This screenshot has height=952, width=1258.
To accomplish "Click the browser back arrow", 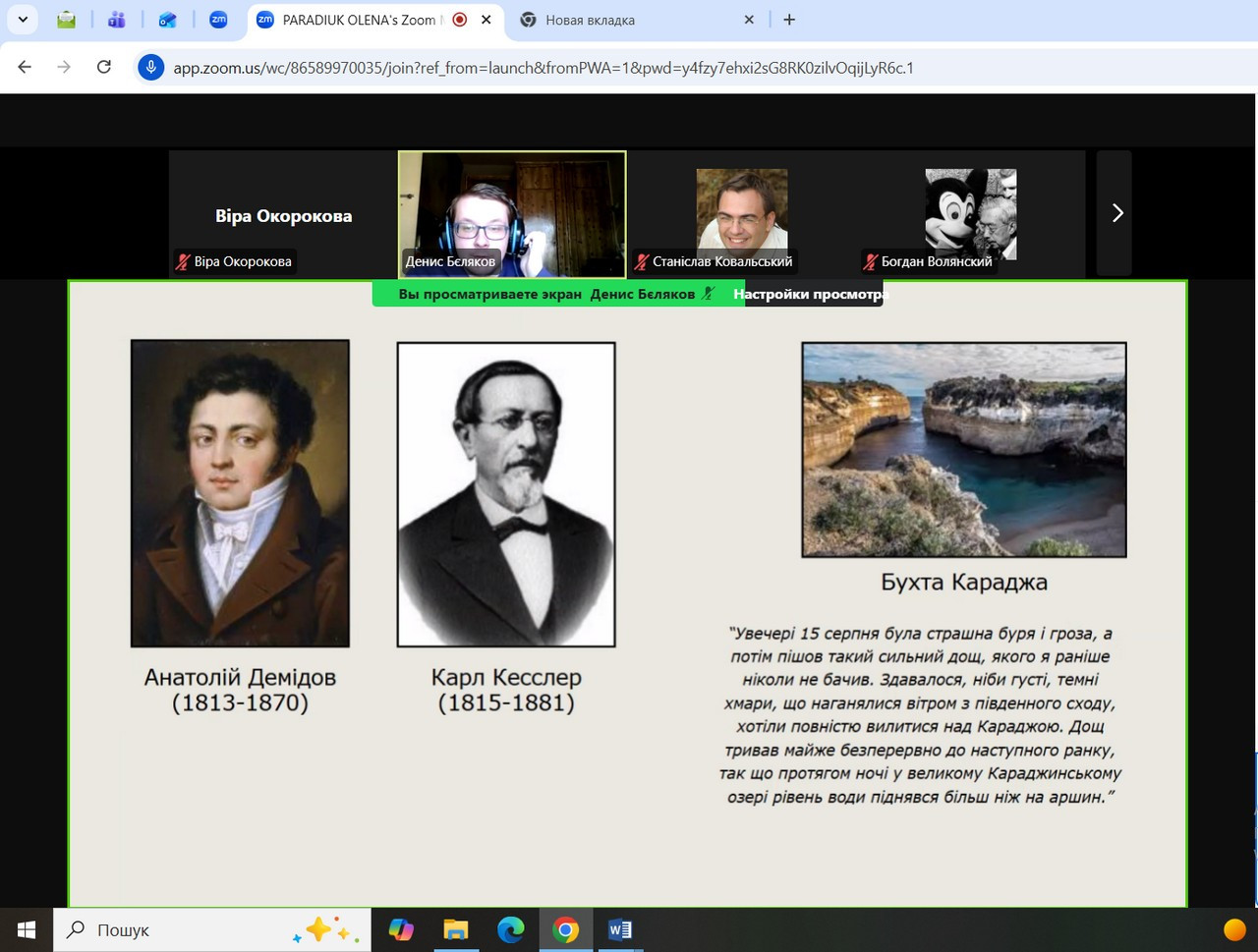I will [x=26, y=68].
